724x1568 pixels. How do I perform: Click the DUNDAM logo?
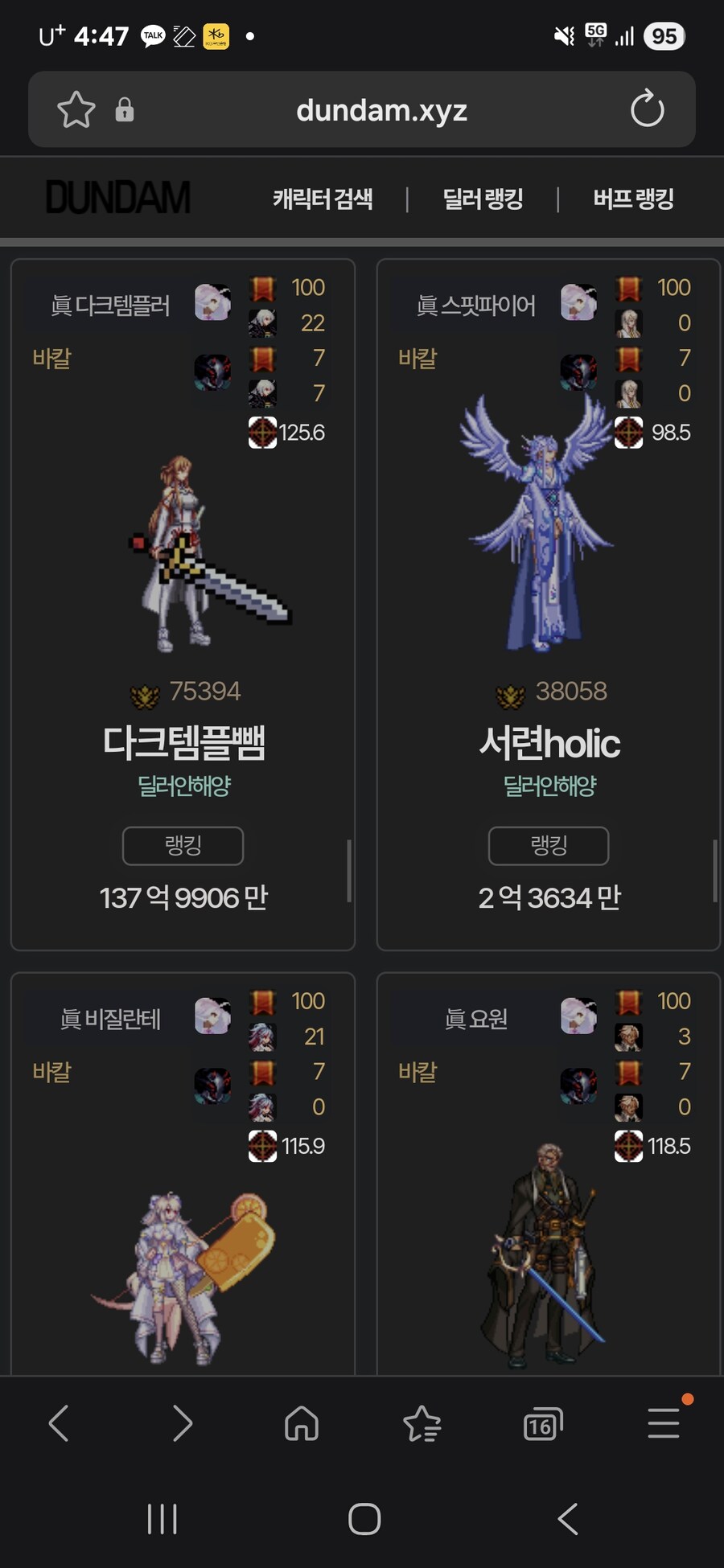pyautogui.click(x=118, y=198)
